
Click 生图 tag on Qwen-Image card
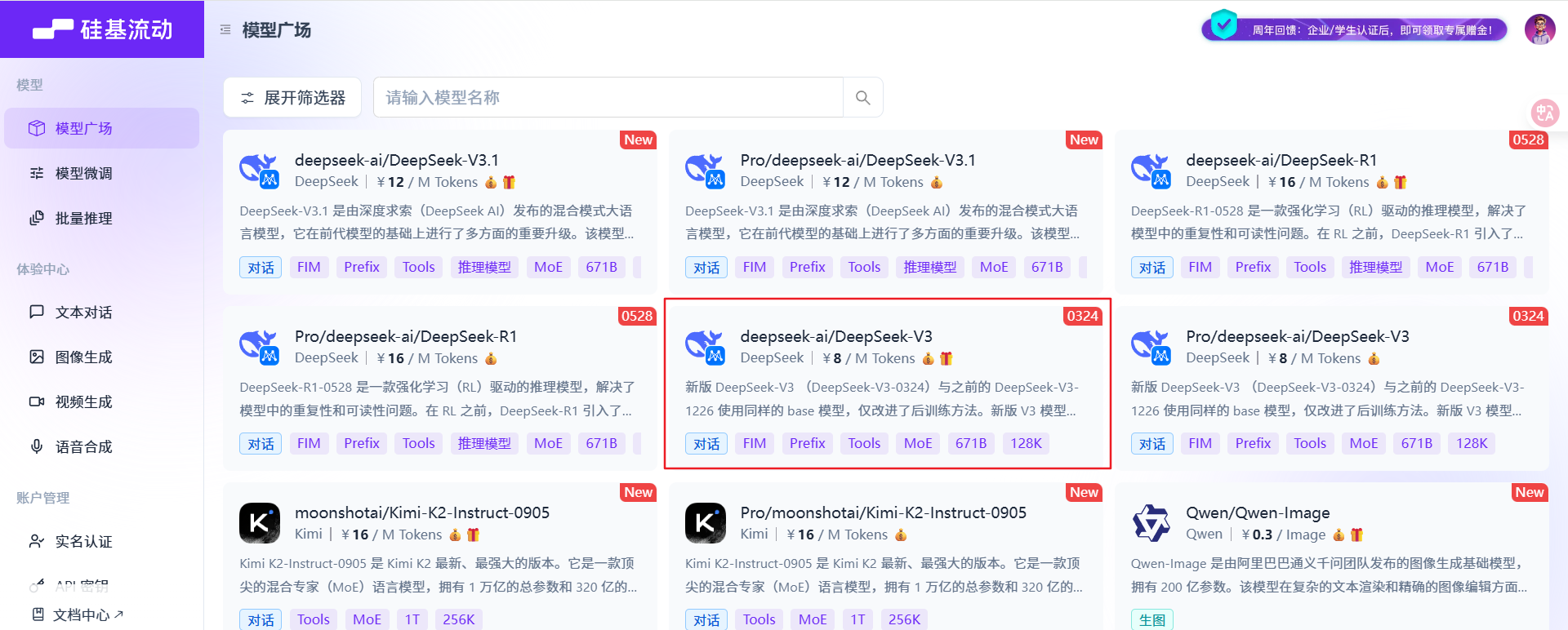point(1152,619)
